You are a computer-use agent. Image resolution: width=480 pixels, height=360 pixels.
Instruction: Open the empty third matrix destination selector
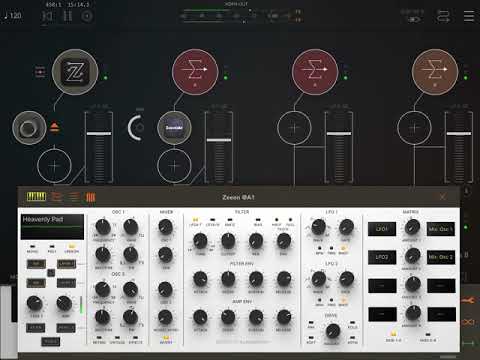pyautogui.click(x=441, y=286)
